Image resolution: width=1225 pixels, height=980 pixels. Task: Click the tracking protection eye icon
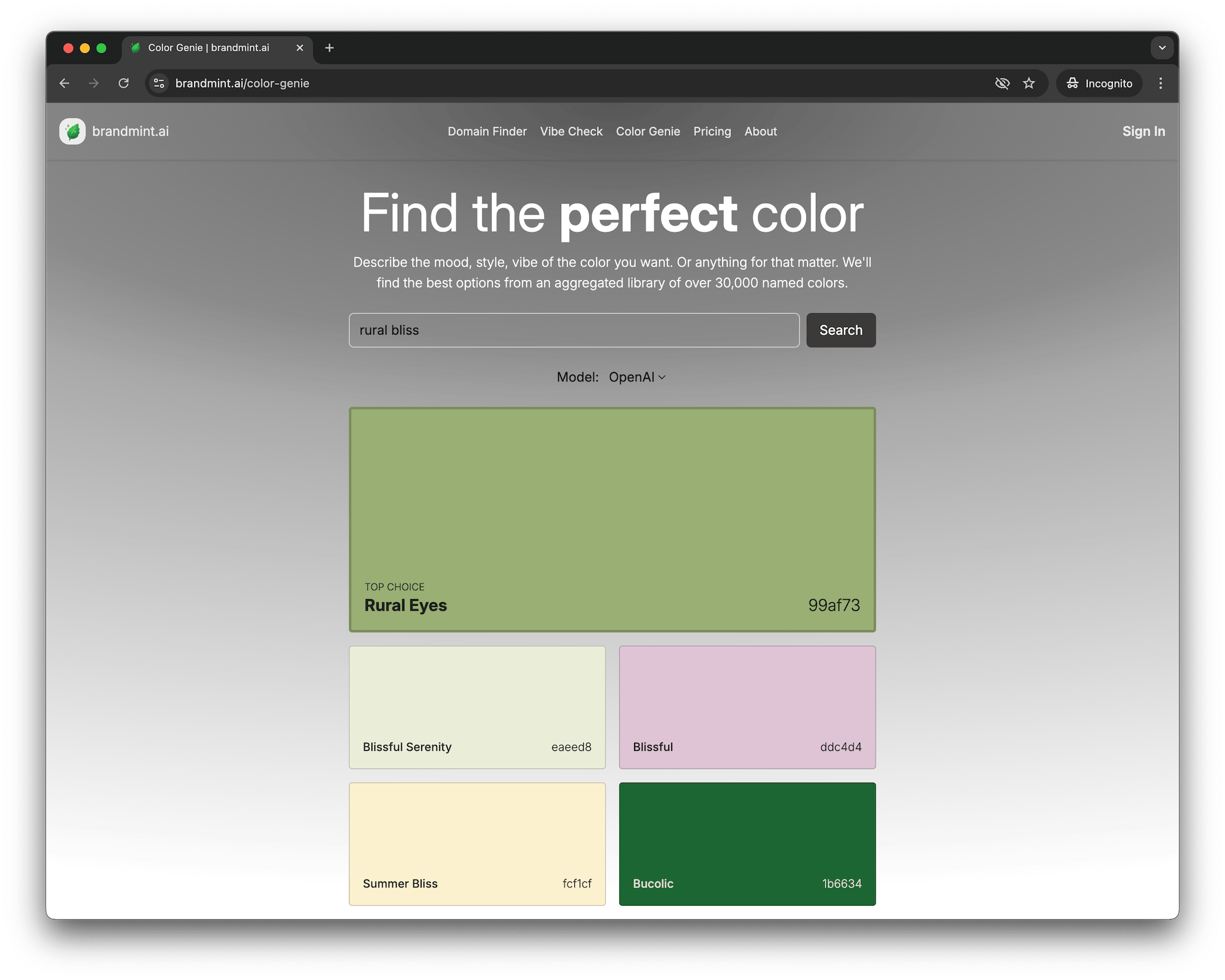pyautogui.click(x=1002, y=83)
